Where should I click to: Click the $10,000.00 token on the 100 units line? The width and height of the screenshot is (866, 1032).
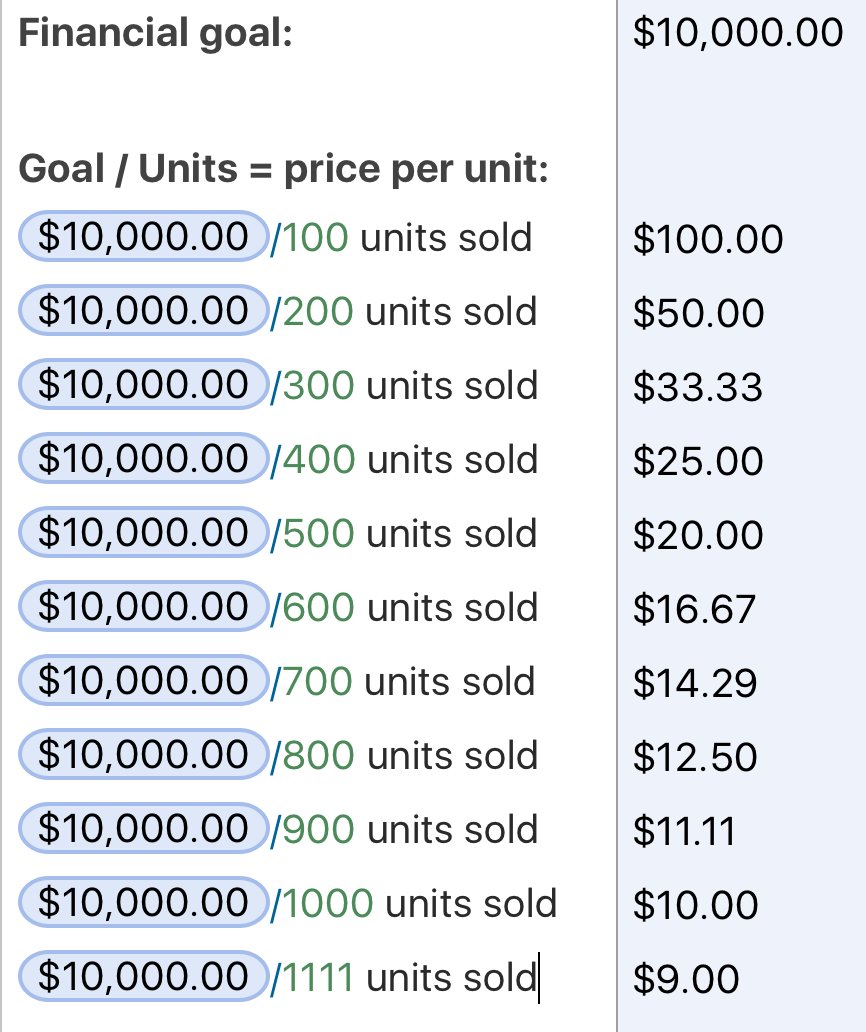tap(143, 237)
